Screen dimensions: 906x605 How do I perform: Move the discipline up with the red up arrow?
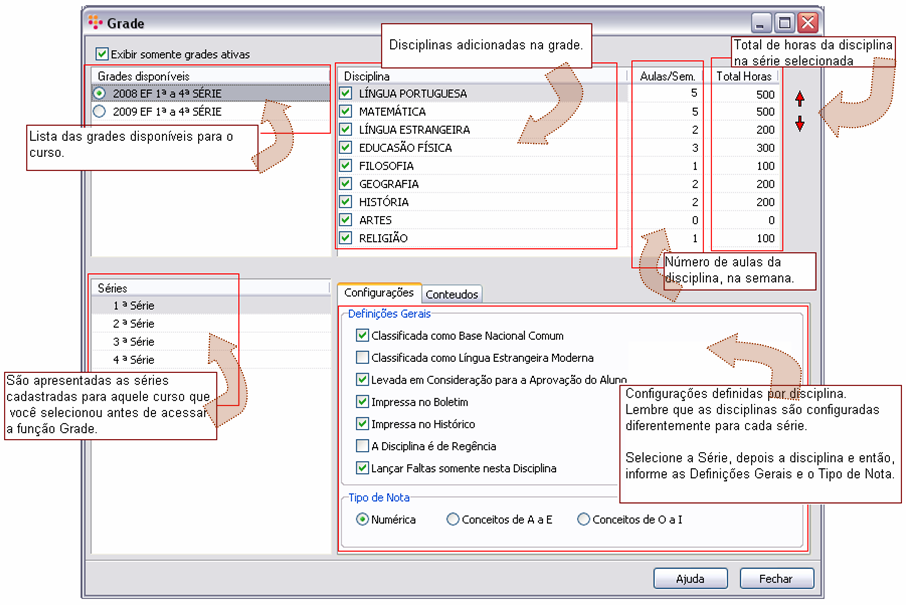point(800,99)
